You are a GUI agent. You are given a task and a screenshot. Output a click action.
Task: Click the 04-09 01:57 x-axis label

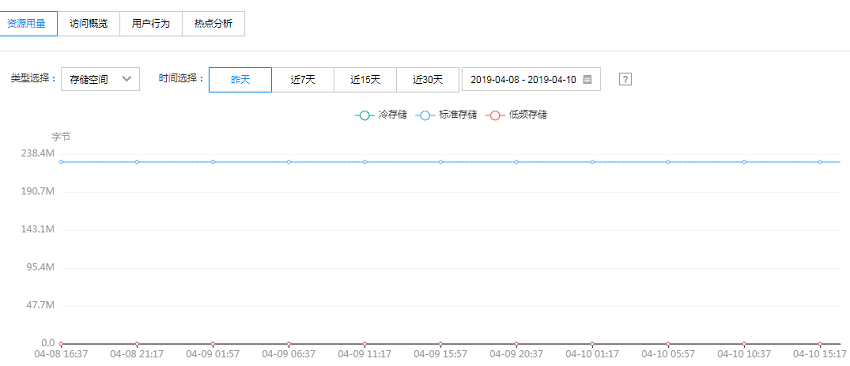pos(212,354)
